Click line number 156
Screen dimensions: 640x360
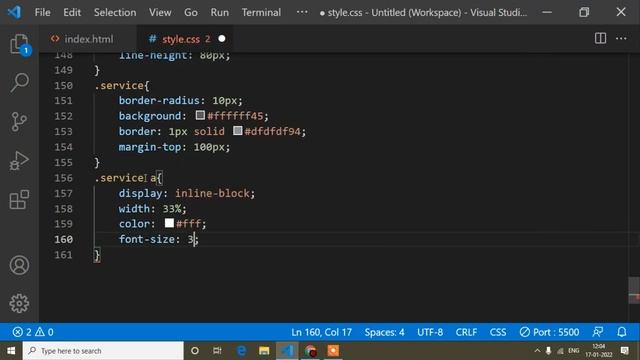coord(64,178)
